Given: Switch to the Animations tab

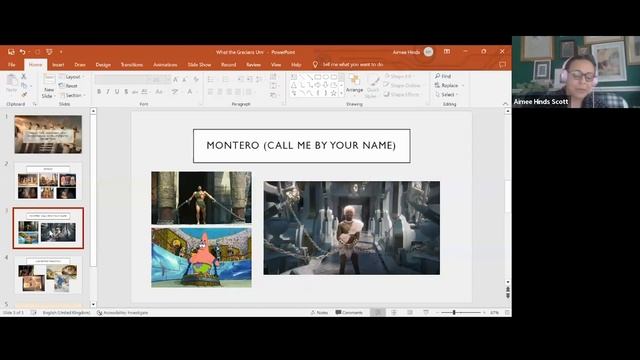Looking at the screenshot, I should (x=165, y=65).
